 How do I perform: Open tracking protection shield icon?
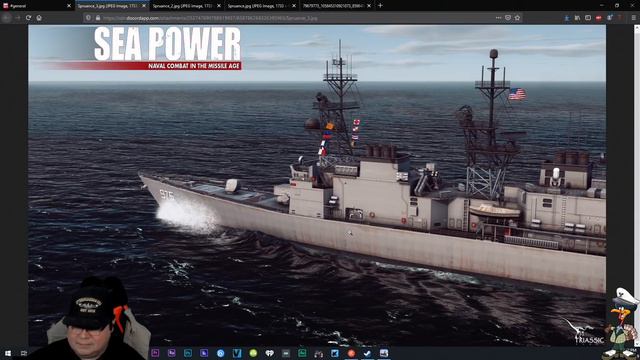[x=89, y=18]
